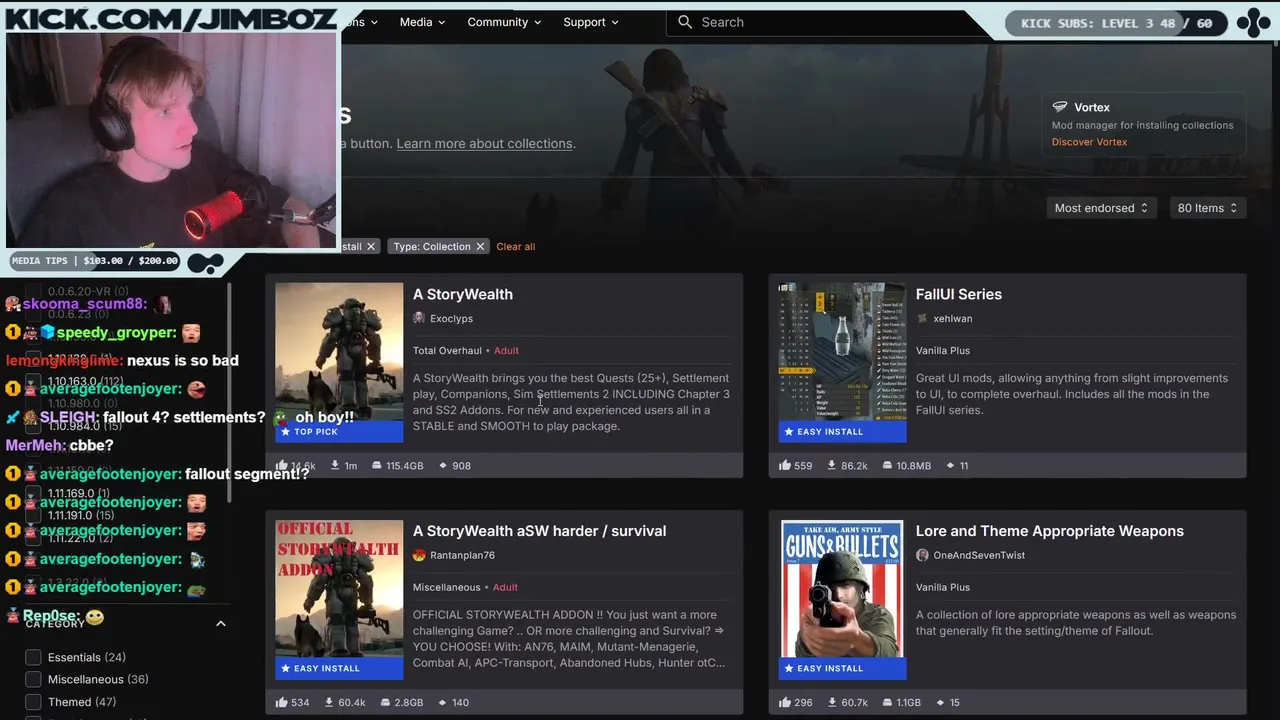
Task: Open the A StoryWealth power armor thumbnail
Action: pos(339,362)
